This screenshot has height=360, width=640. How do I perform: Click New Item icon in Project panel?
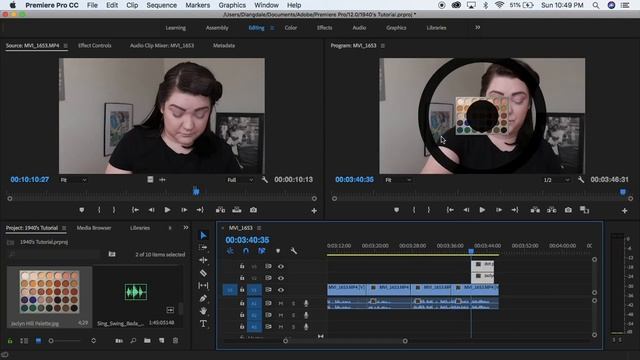click(162, 340)
